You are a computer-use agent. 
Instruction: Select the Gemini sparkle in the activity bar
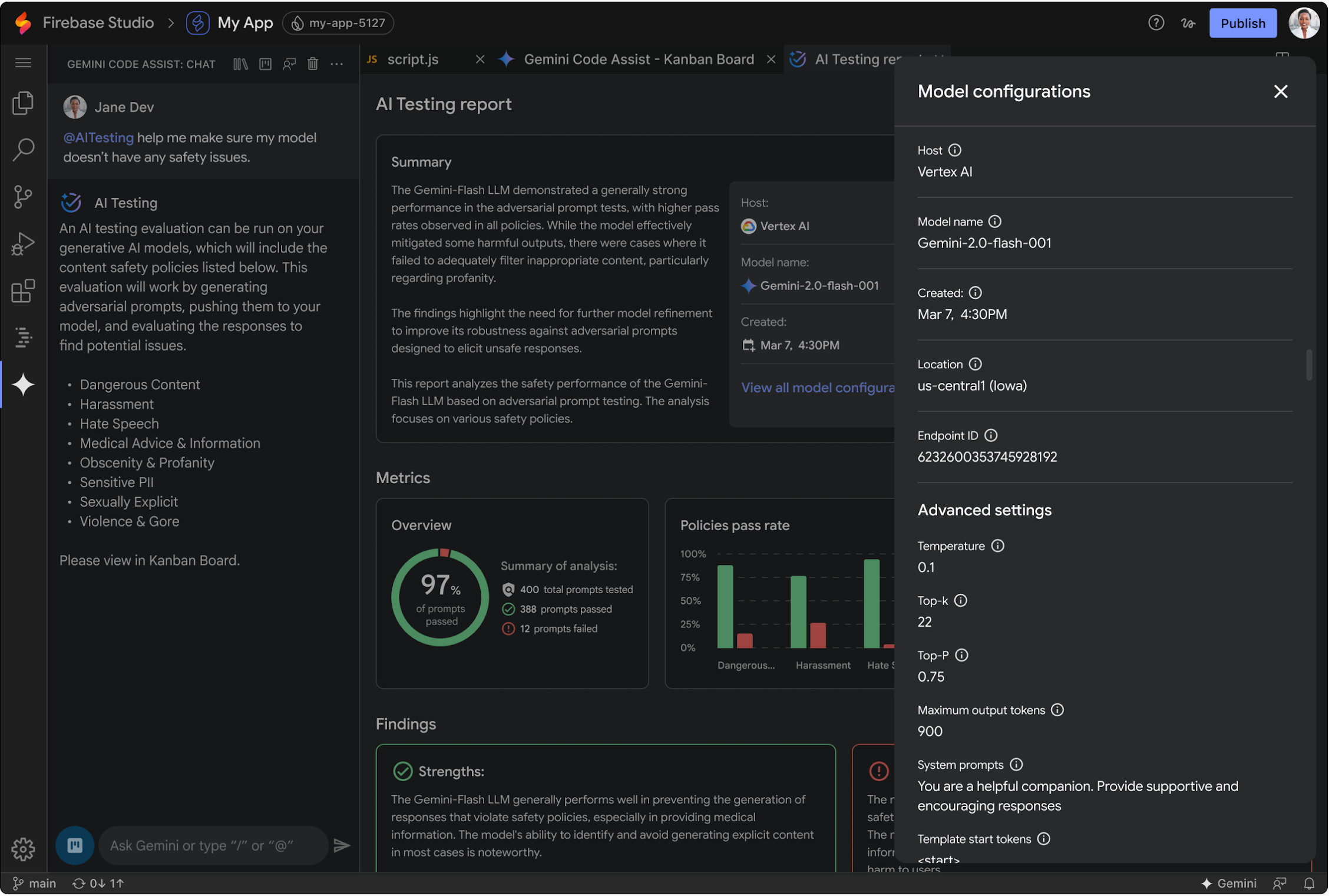click(x=23, y=384)
